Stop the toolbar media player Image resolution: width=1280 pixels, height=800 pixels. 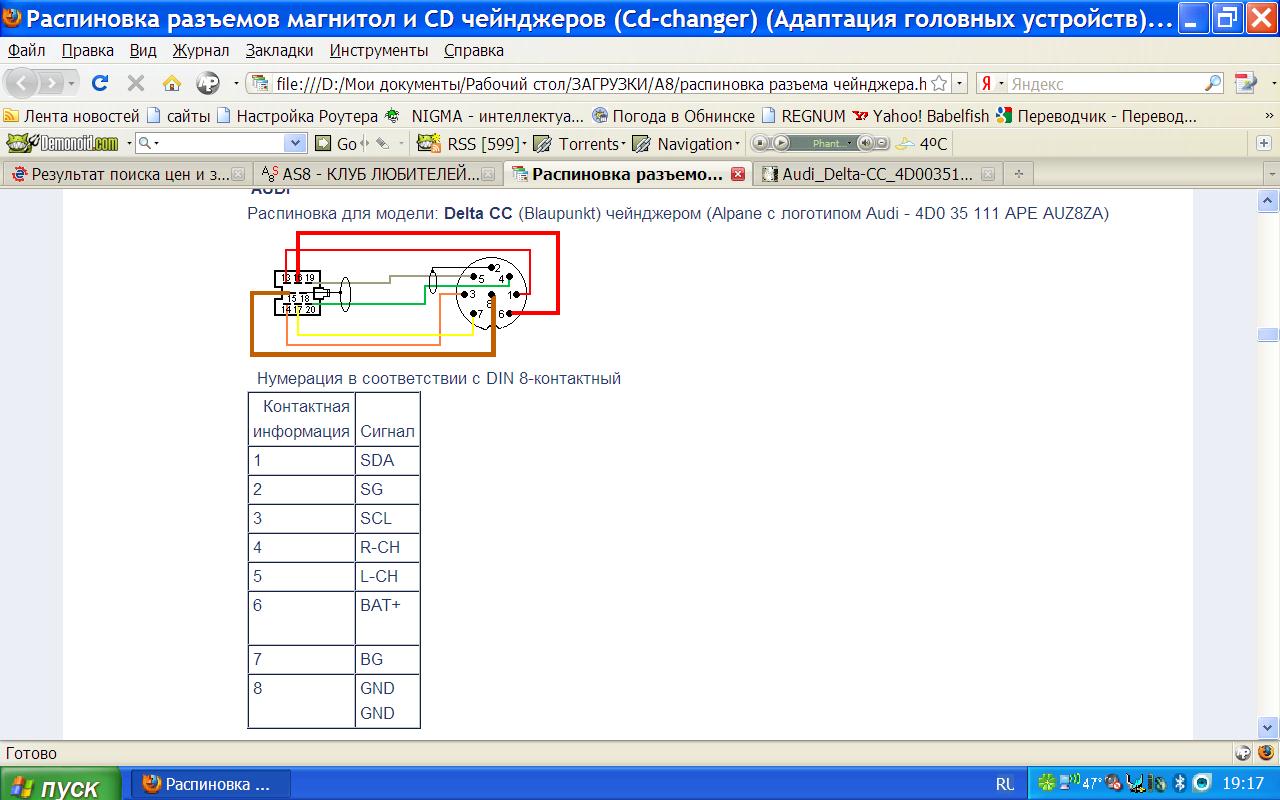(x=760, y=143)
